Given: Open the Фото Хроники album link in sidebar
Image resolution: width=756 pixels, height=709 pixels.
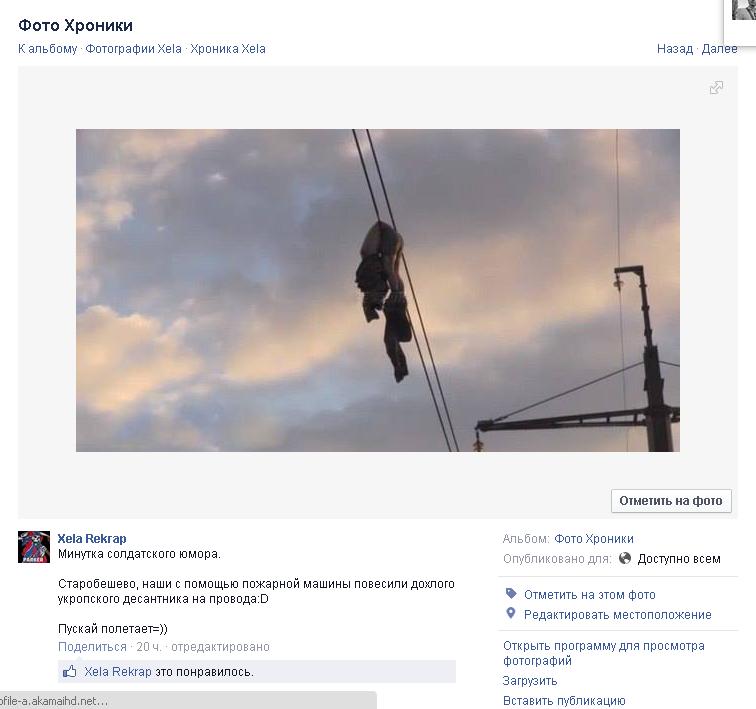Looking at the screenshot, I should (x=594, y=538).
